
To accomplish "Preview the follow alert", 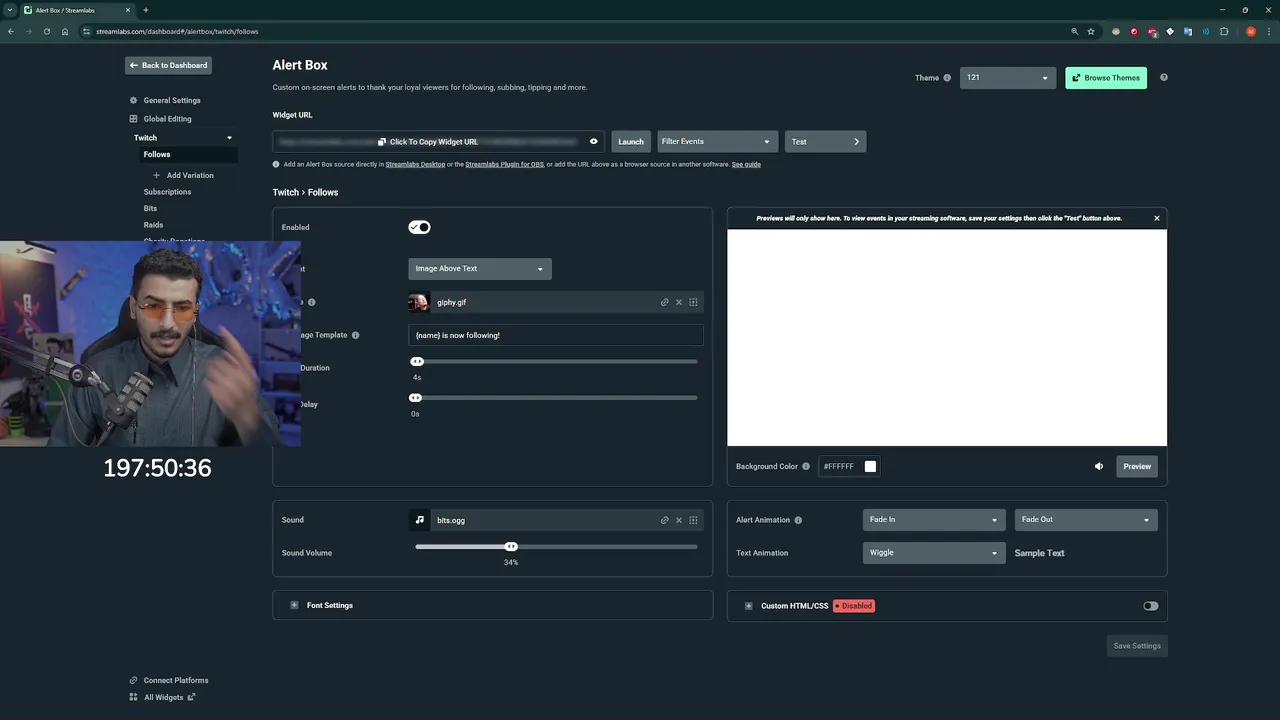I will pos(1137,466).
